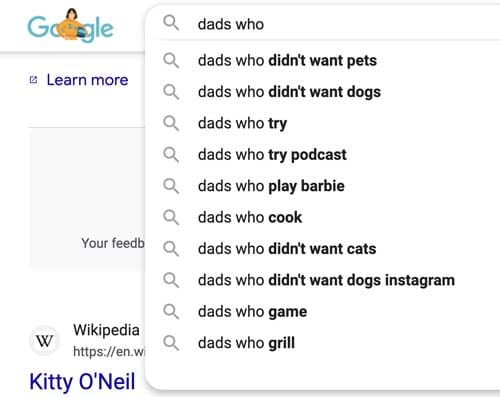
Task: Pick suggestion 'dads who didn't want dogs instagram'
Action: (x=322, y=280)
